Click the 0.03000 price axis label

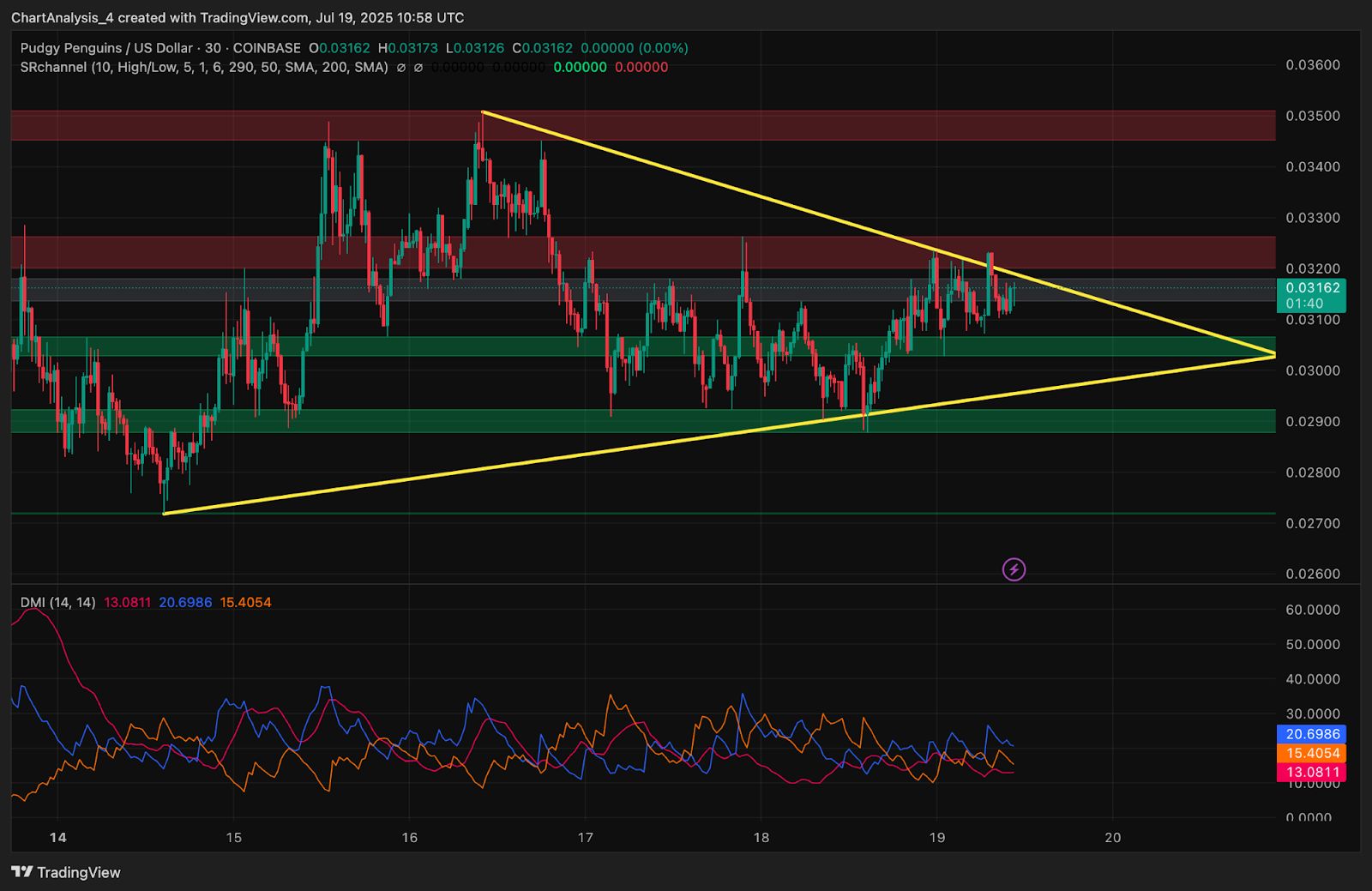pos(1313,370)
